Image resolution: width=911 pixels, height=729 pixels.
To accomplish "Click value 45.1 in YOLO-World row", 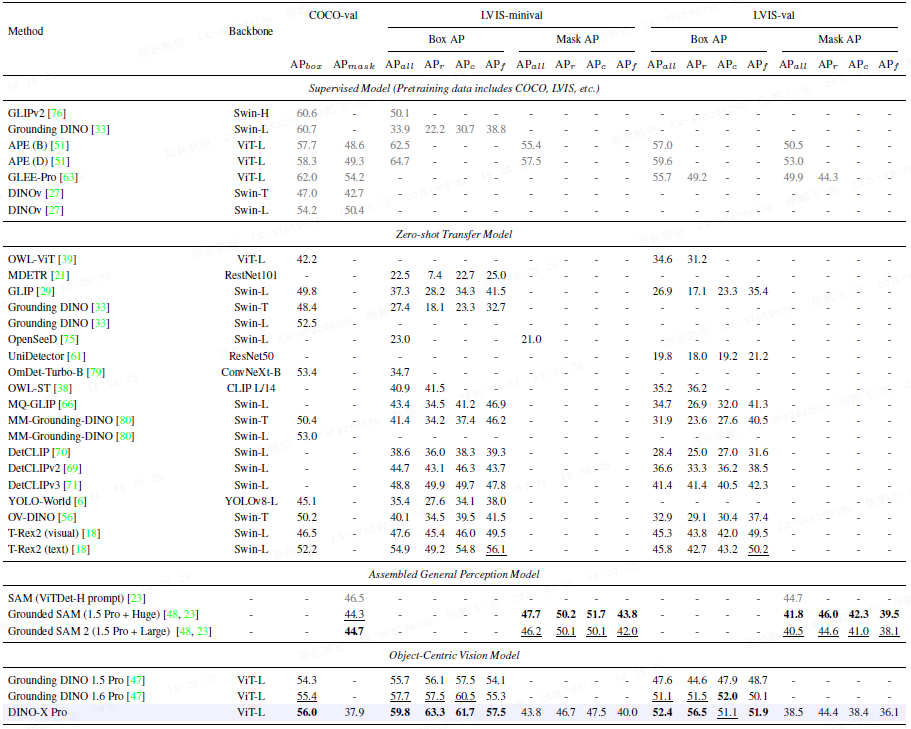I will point(307,501).
